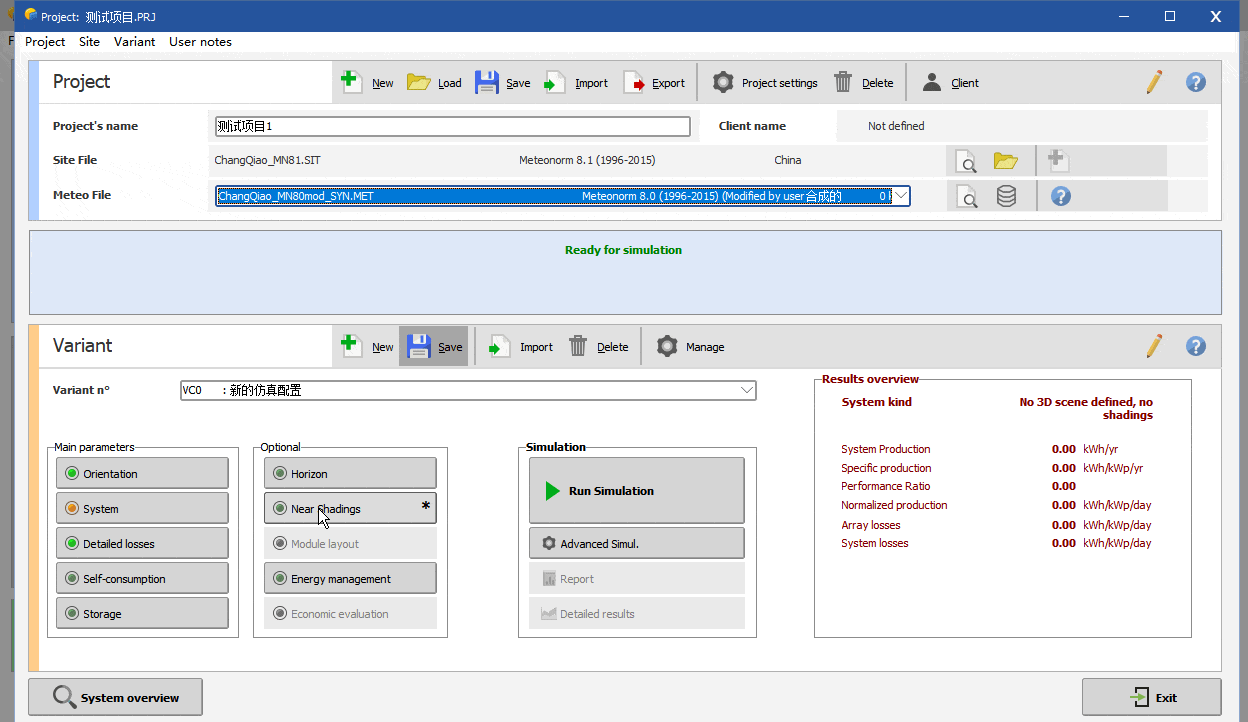The height and width of the screenshot is (722, 1248).
Task: Click Site File magnifier view icon
Action: [x=967, y=161]
